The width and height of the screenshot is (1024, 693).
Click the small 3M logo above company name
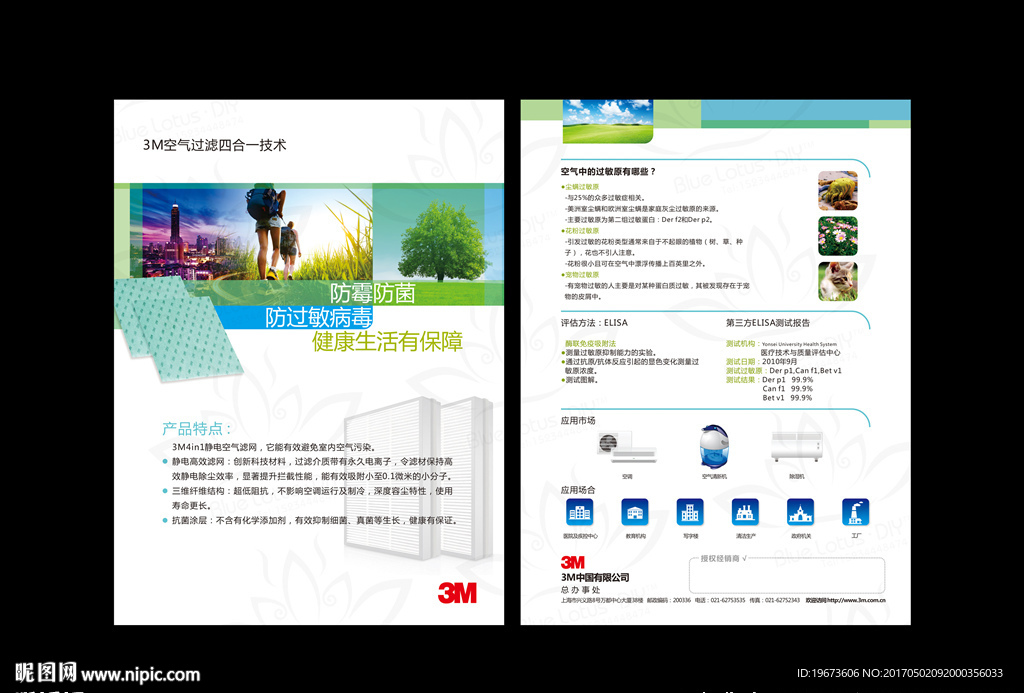[x=573, y=562]
